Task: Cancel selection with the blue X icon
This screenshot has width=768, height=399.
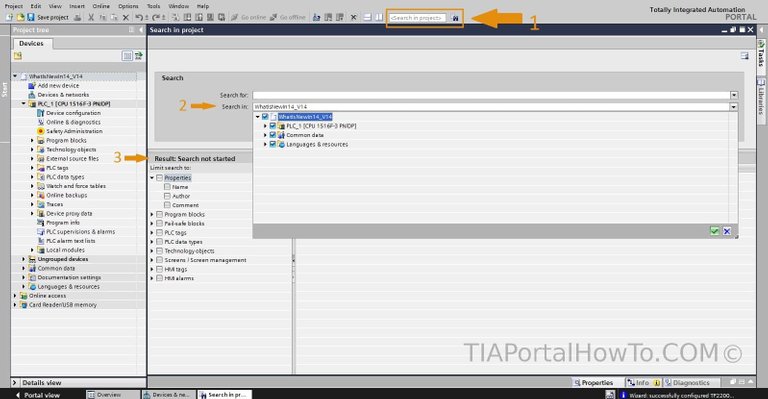Action: tap(727, 231)
